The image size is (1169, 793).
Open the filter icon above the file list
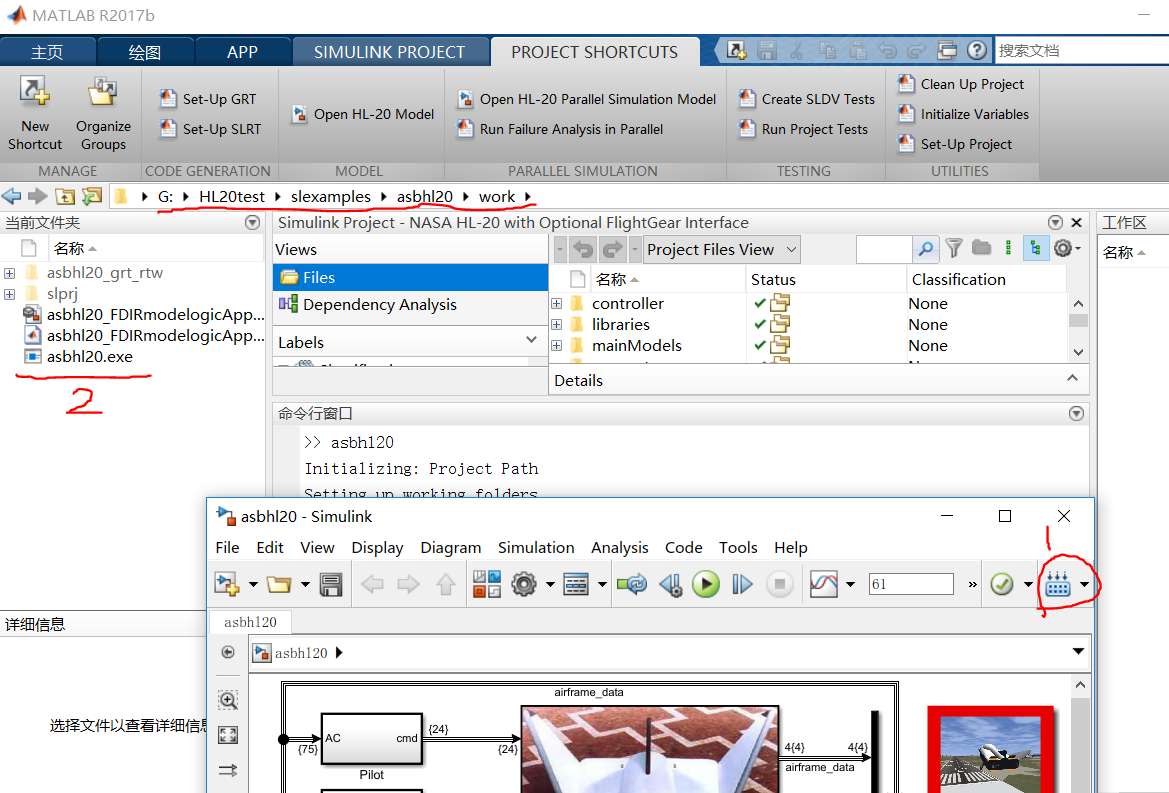(955, 249)
